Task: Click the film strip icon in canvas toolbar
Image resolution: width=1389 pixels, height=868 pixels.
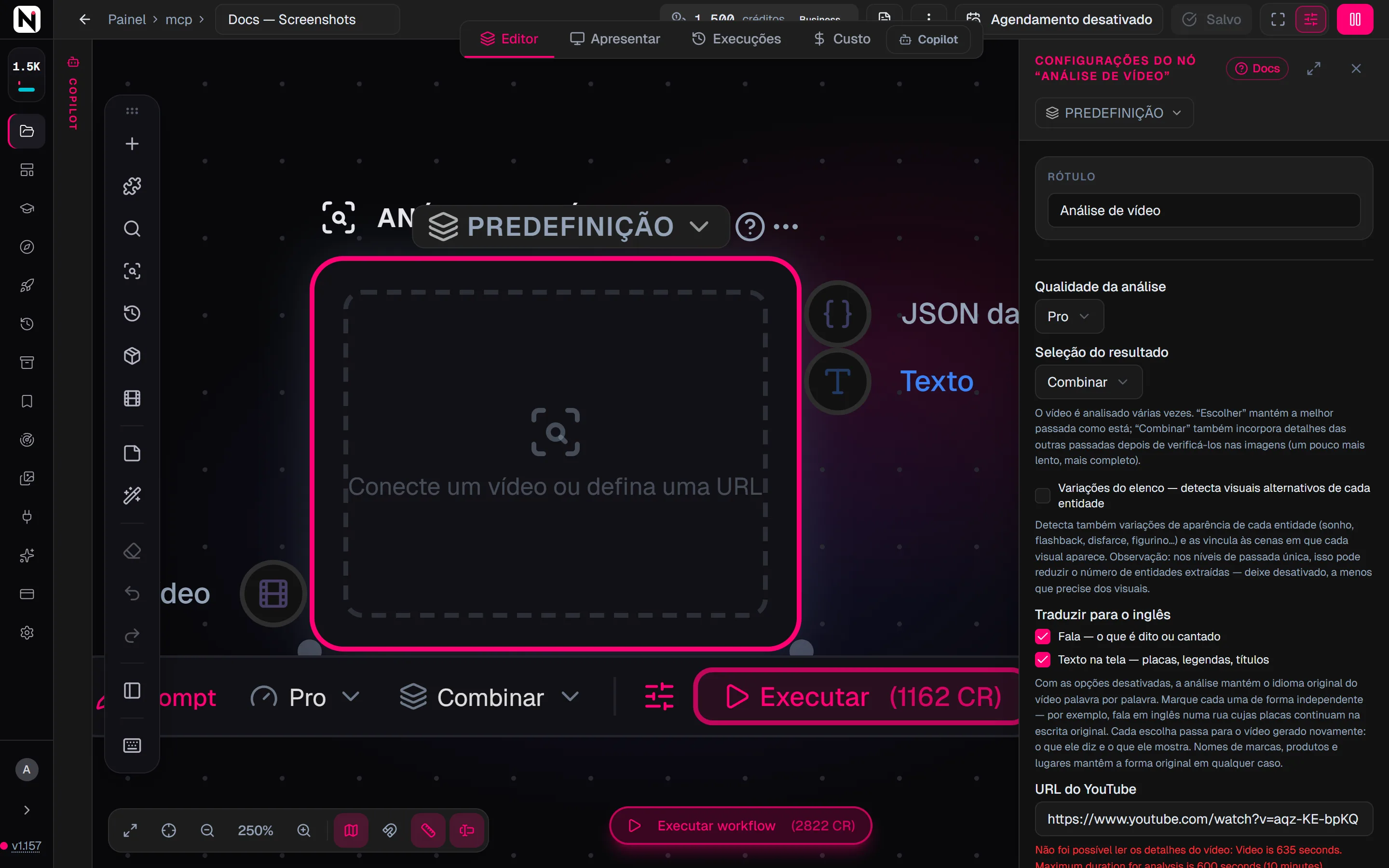Action: click(132, 398)
